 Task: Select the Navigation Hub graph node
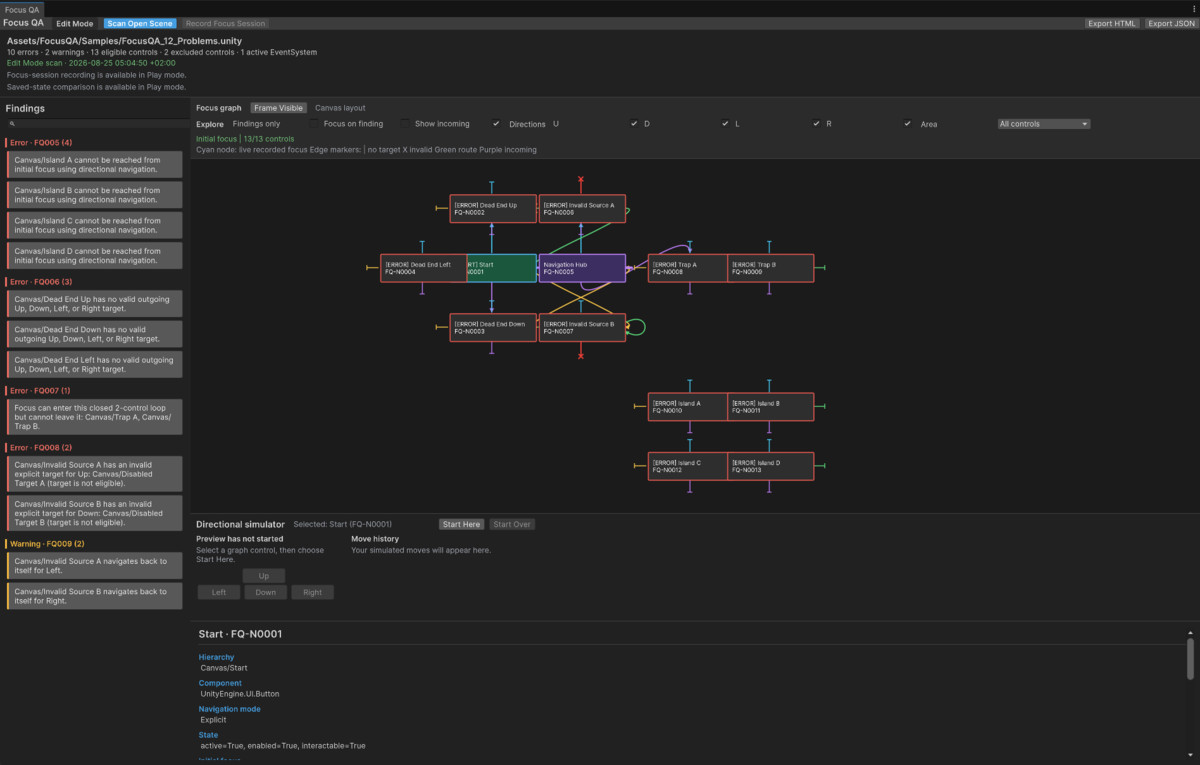pos(582,268)
